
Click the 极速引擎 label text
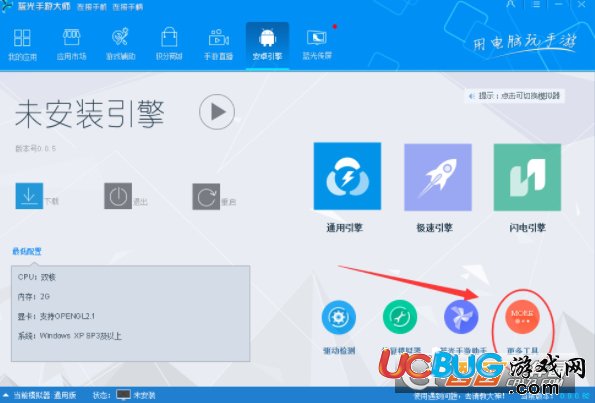[x=434, y=228]
